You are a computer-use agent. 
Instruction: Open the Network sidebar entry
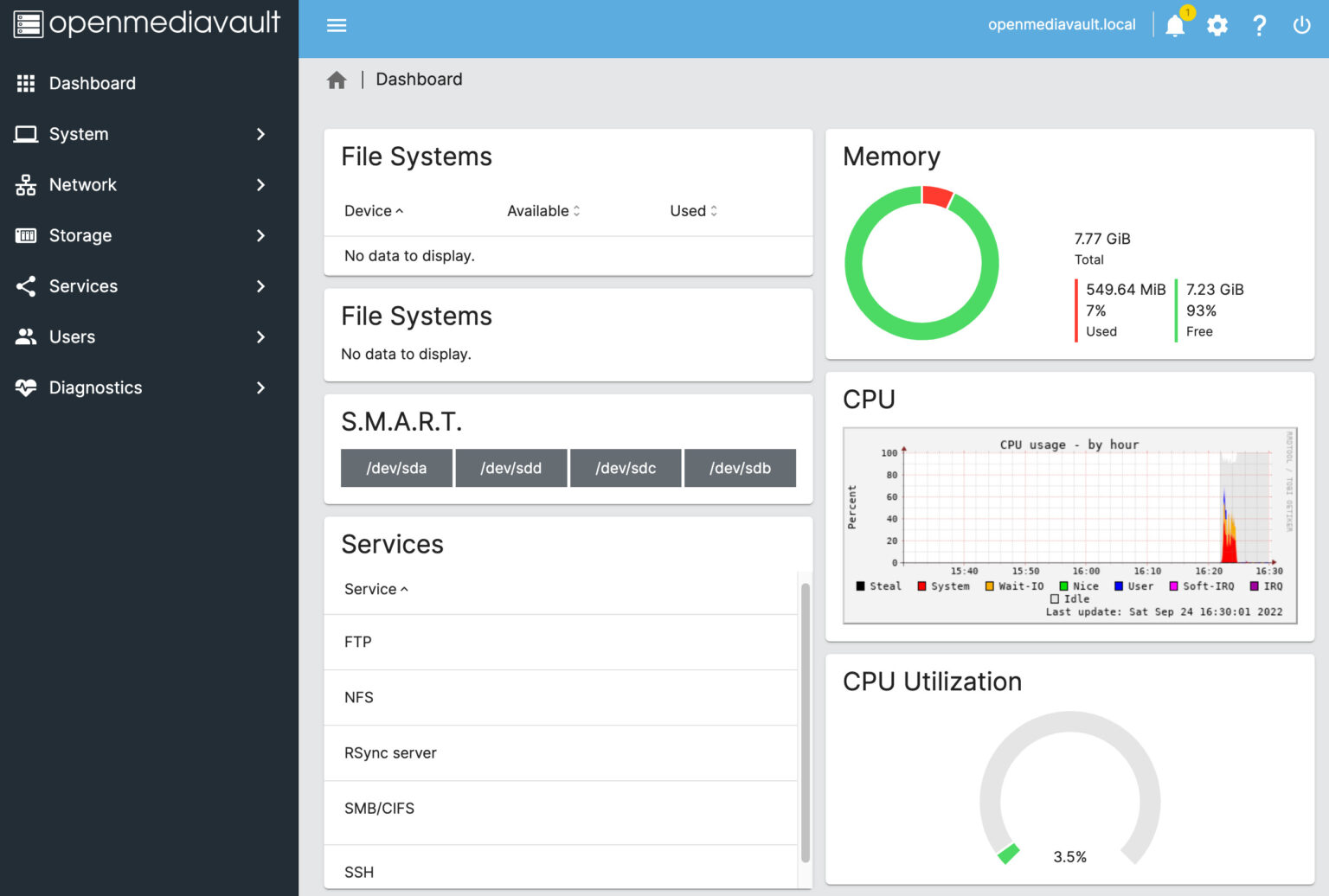83,184
